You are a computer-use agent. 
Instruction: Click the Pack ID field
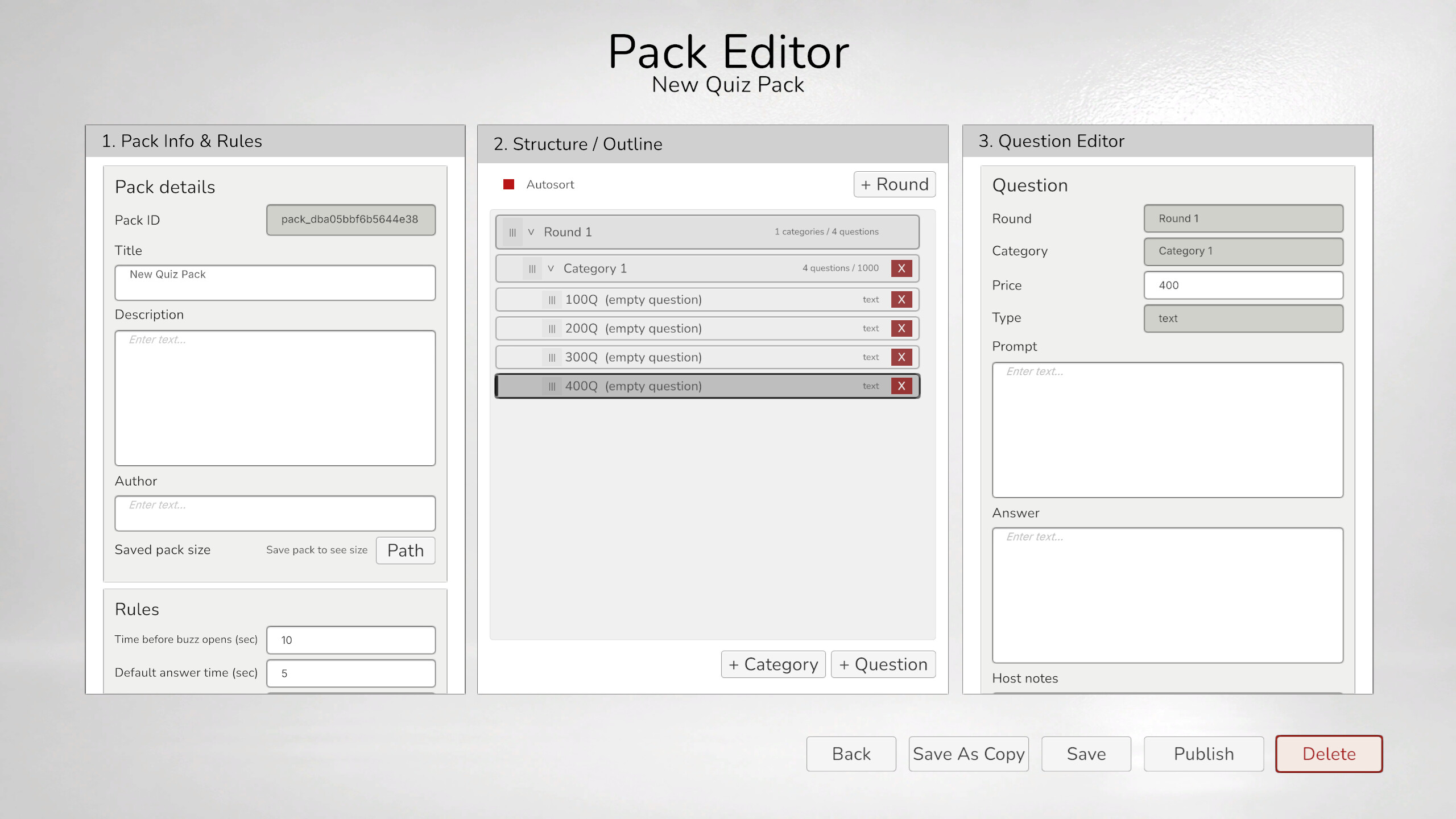pos(351,220)
